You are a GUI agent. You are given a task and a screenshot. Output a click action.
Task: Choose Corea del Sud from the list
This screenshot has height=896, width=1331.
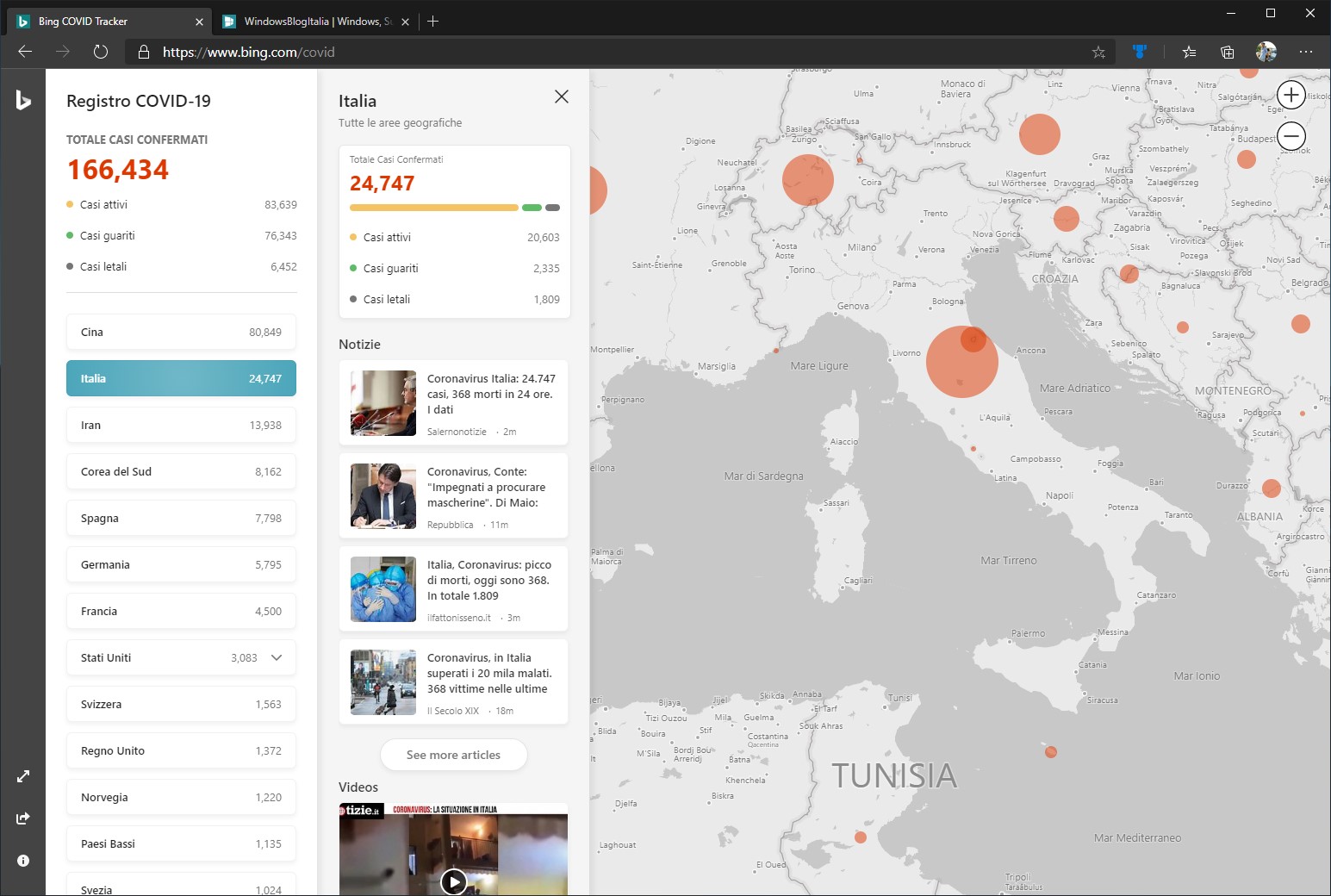tap(181, 471)
